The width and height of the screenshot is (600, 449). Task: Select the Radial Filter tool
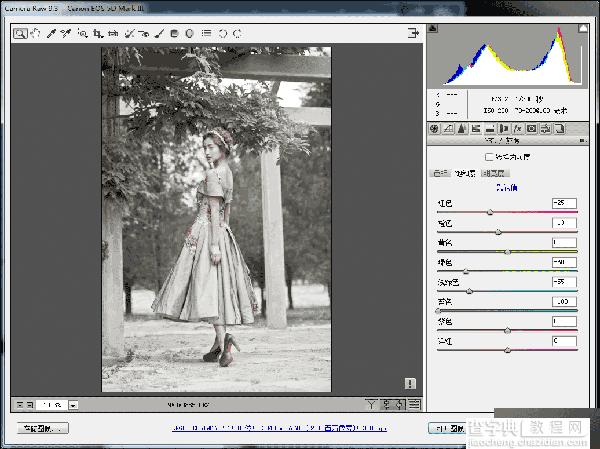(x=189, y=34)
